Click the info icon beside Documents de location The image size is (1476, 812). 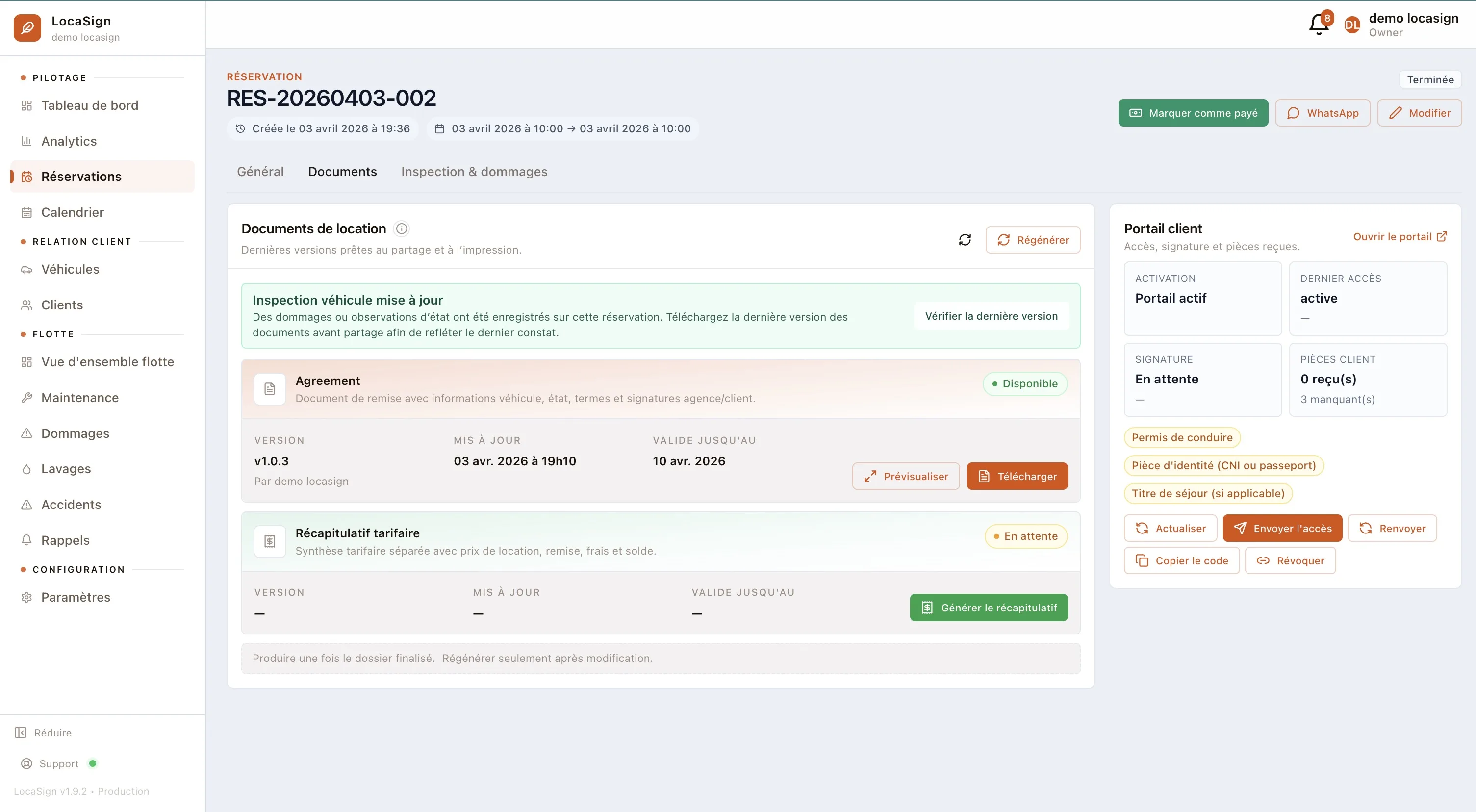click(402, 228)
